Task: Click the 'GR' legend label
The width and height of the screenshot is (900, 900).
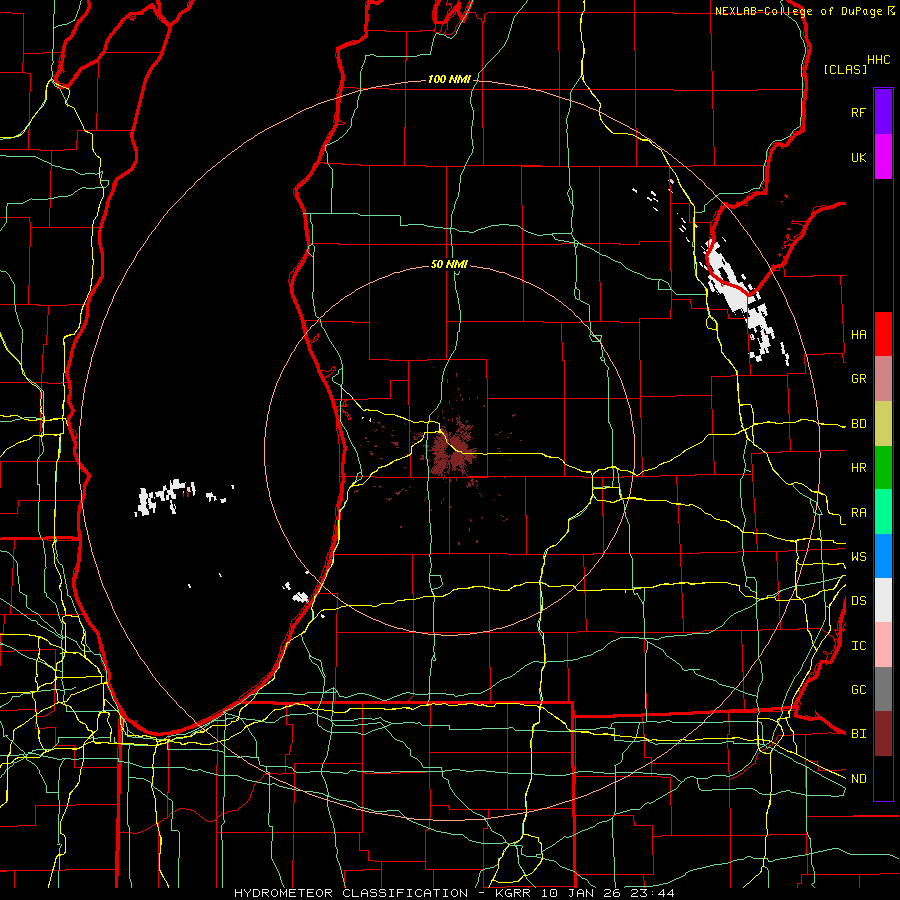Action: pos(858,379)
